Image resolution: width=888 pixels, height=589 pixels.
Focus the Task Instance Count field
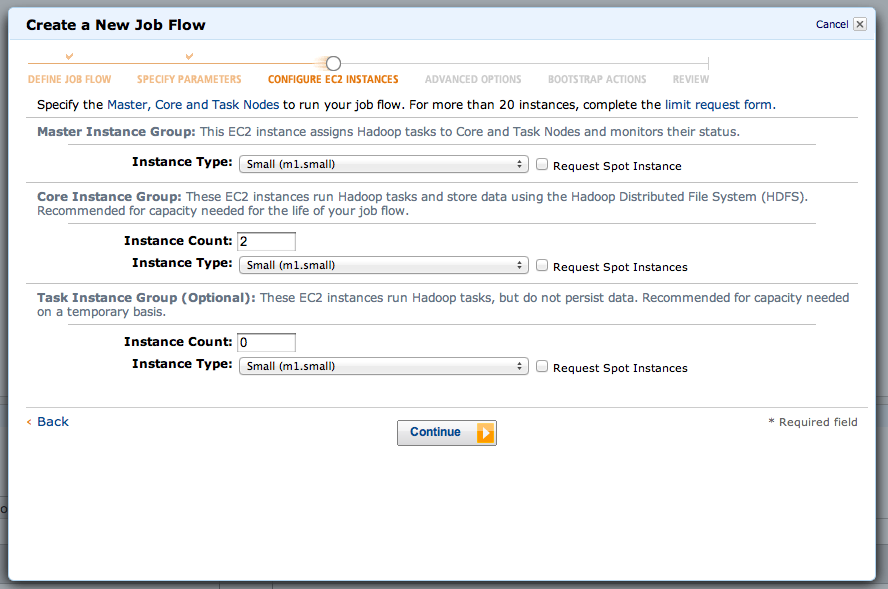(267, 342)
